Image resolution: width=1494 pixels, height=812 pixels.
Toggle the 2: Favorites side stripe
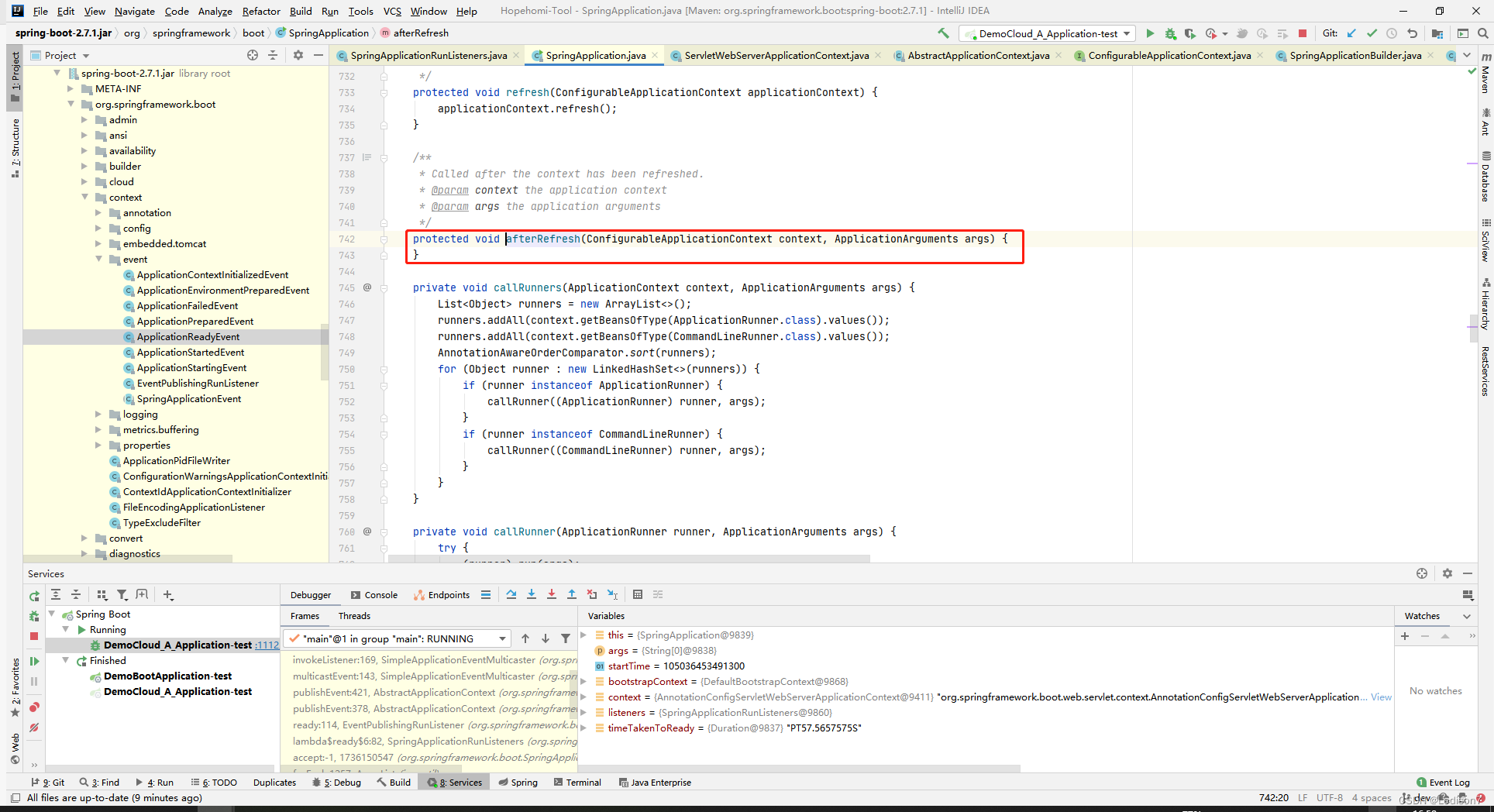(x=15, y=688)
